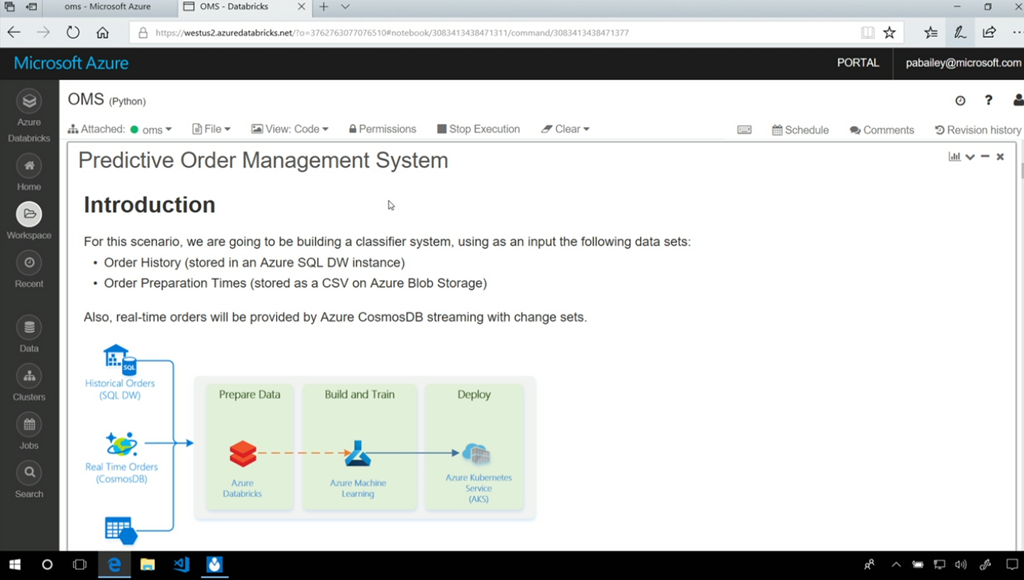Screen dimensions: 1024x580
Task: Click the Introduction heading
Action: click(x=150, y=205)
